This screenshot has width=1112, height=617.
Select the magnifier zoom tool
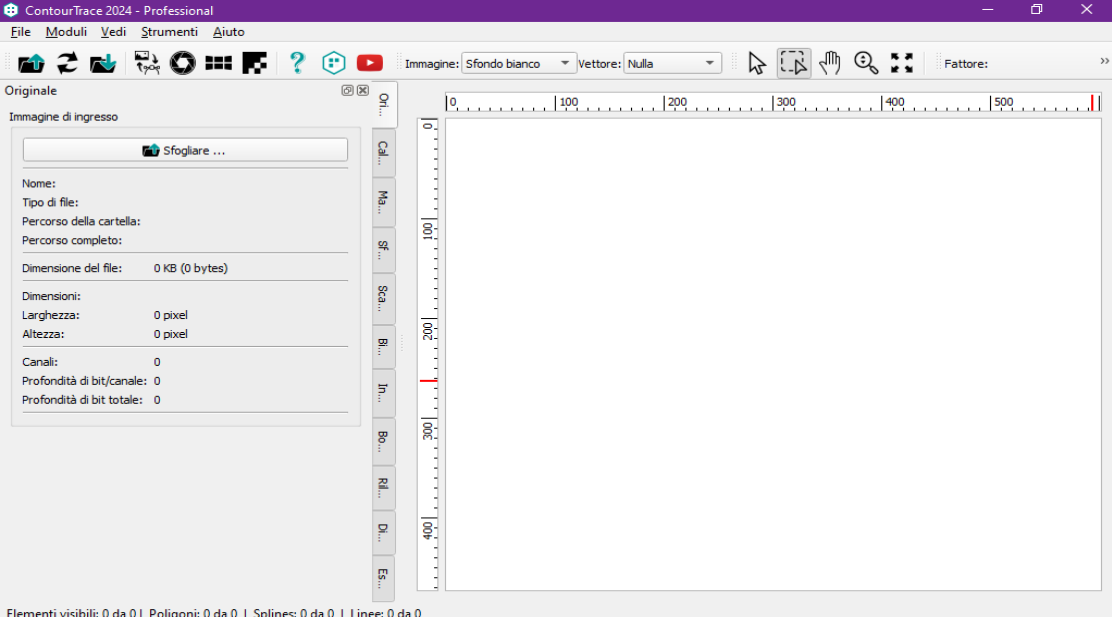866,63
